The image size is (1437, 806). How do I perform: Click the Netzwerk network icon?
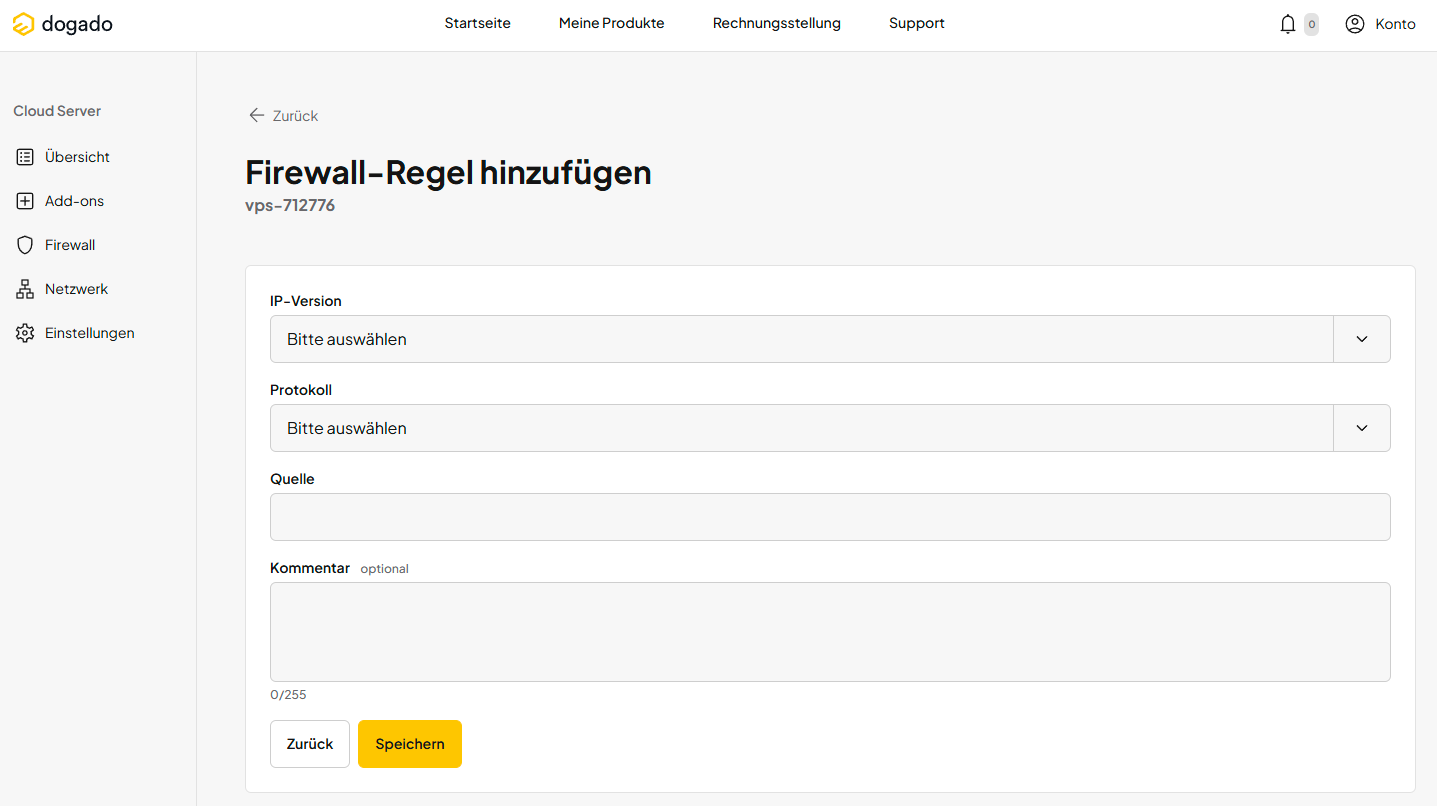[x=25, y=289]
